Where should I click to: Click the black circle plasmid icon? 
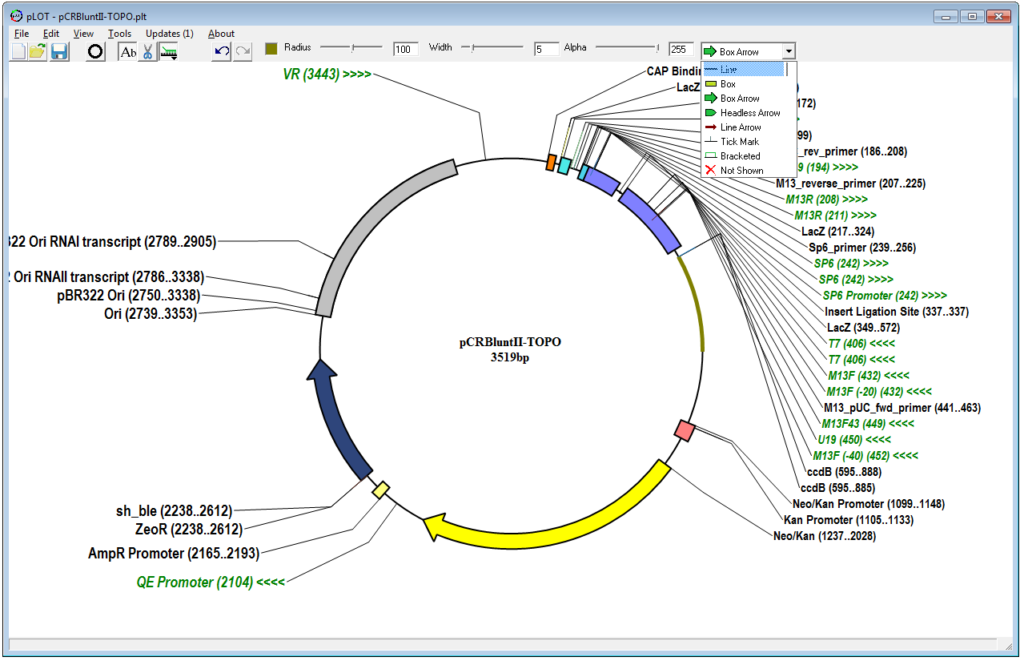click(96, 52)
